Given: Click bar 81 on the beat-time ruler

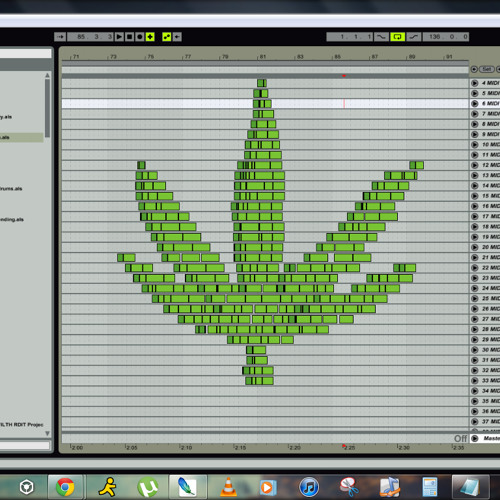Looking at the screenshot, I should coord(262,57).
